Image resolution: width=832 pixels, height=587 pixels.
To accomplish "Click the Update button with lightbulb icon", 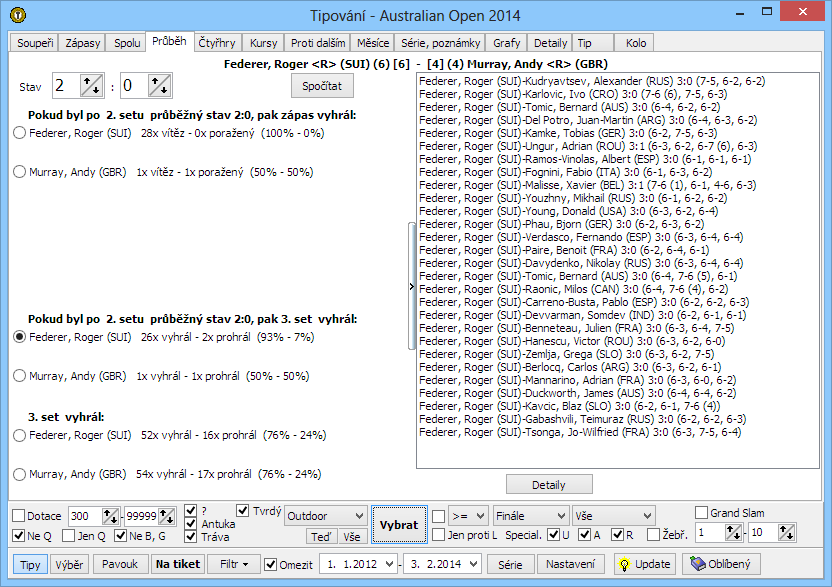I will pos(645,564).
